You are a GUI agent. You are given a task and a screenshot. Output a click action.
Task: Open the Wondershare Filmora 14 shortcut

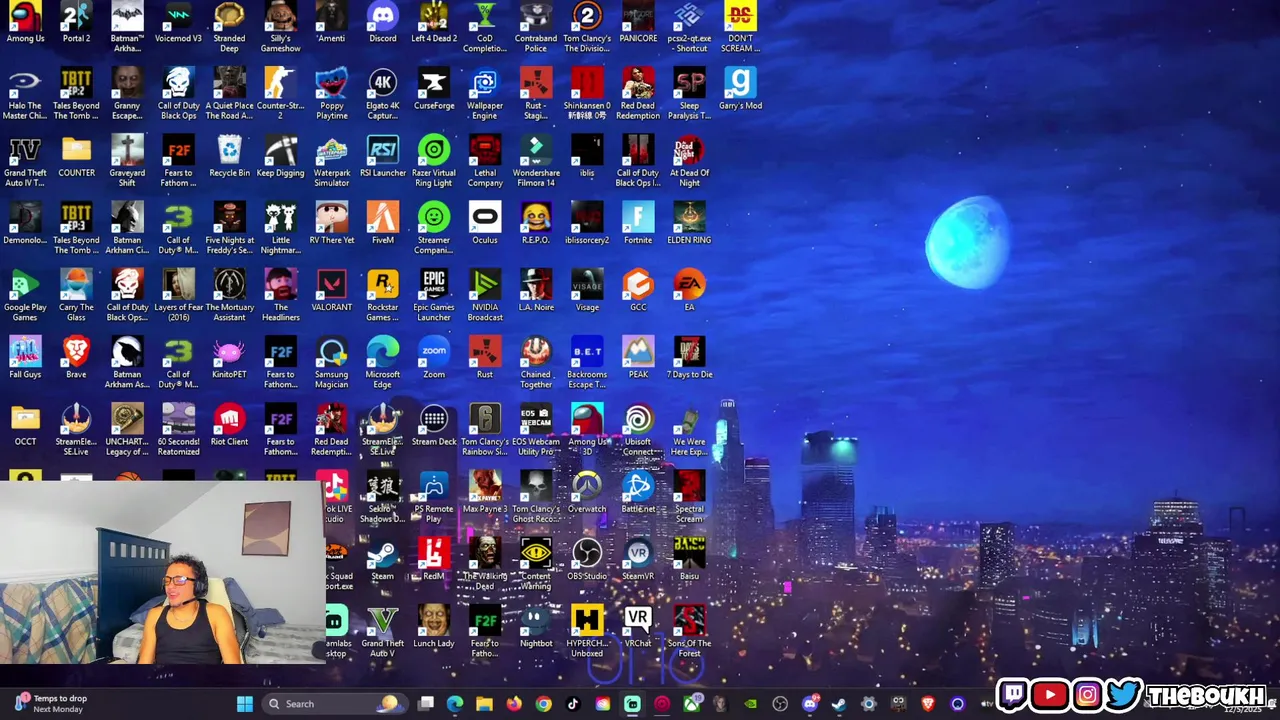pos(536,160)
